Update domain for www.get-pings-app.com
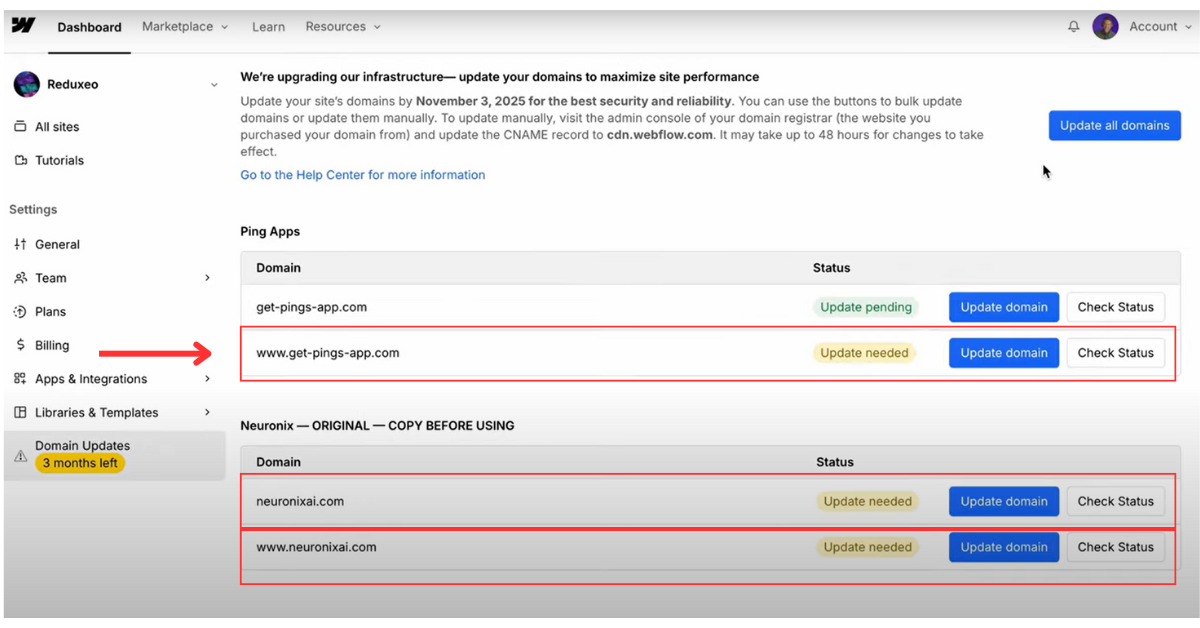The height and width of the screenshot is (628, 1200). pos(1003,353)
